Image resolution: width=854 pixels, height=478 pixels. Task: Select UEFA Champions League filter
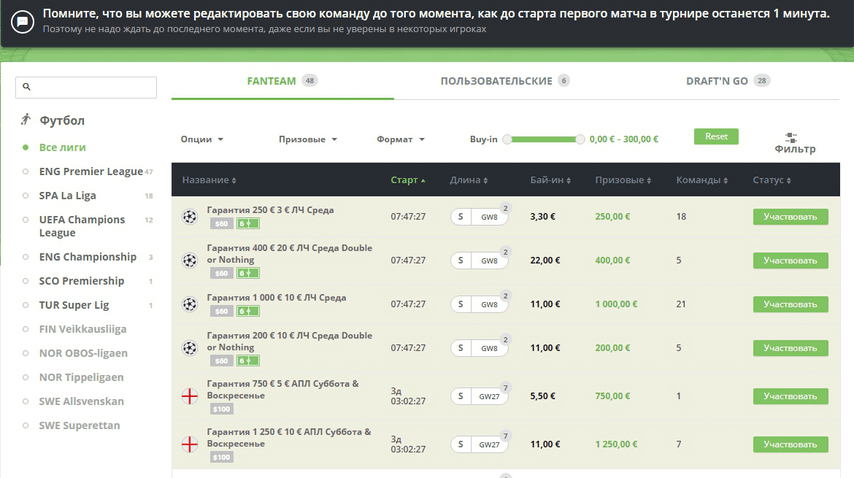point(27,220)
